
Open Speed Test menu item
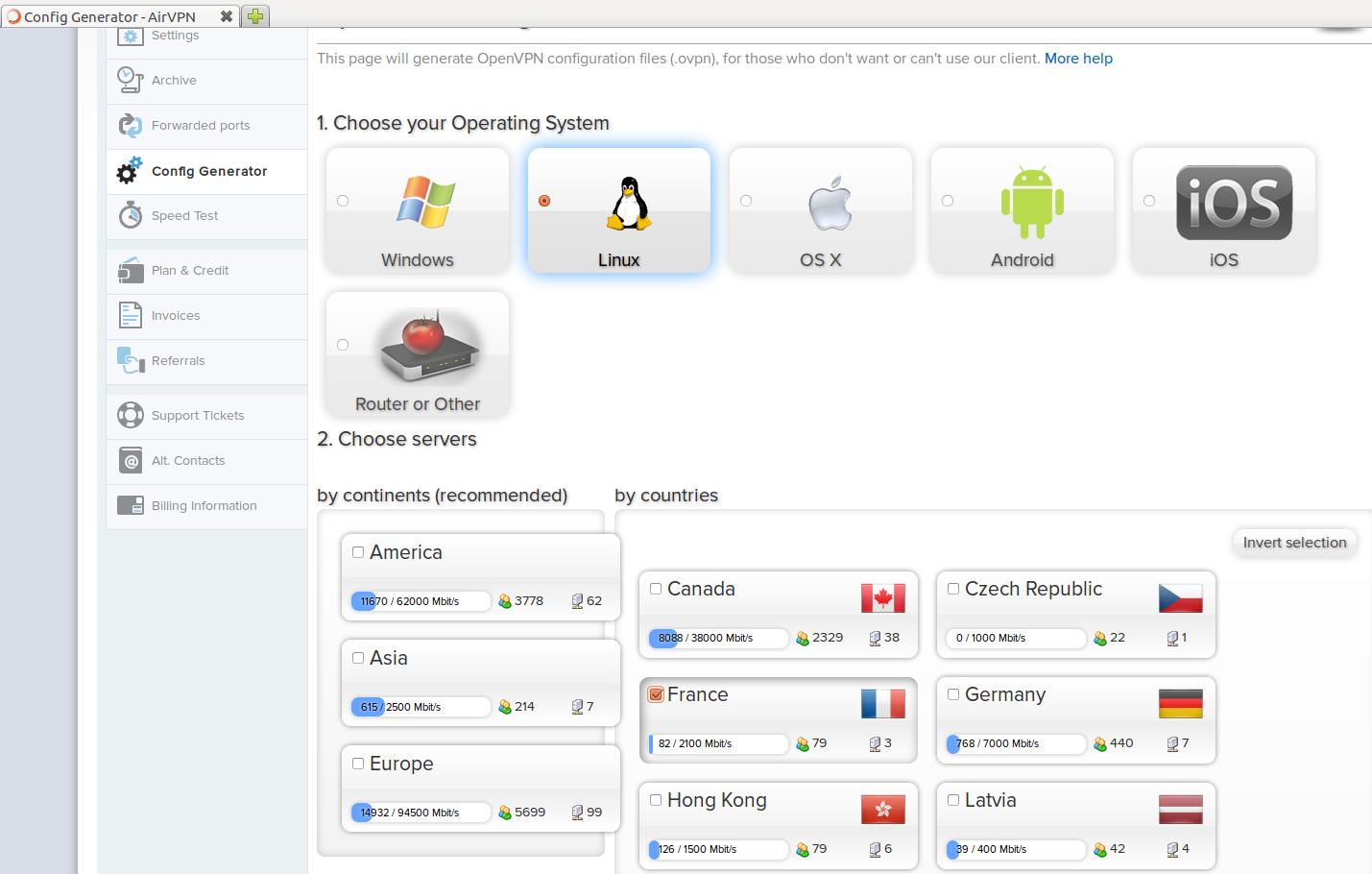206,216
